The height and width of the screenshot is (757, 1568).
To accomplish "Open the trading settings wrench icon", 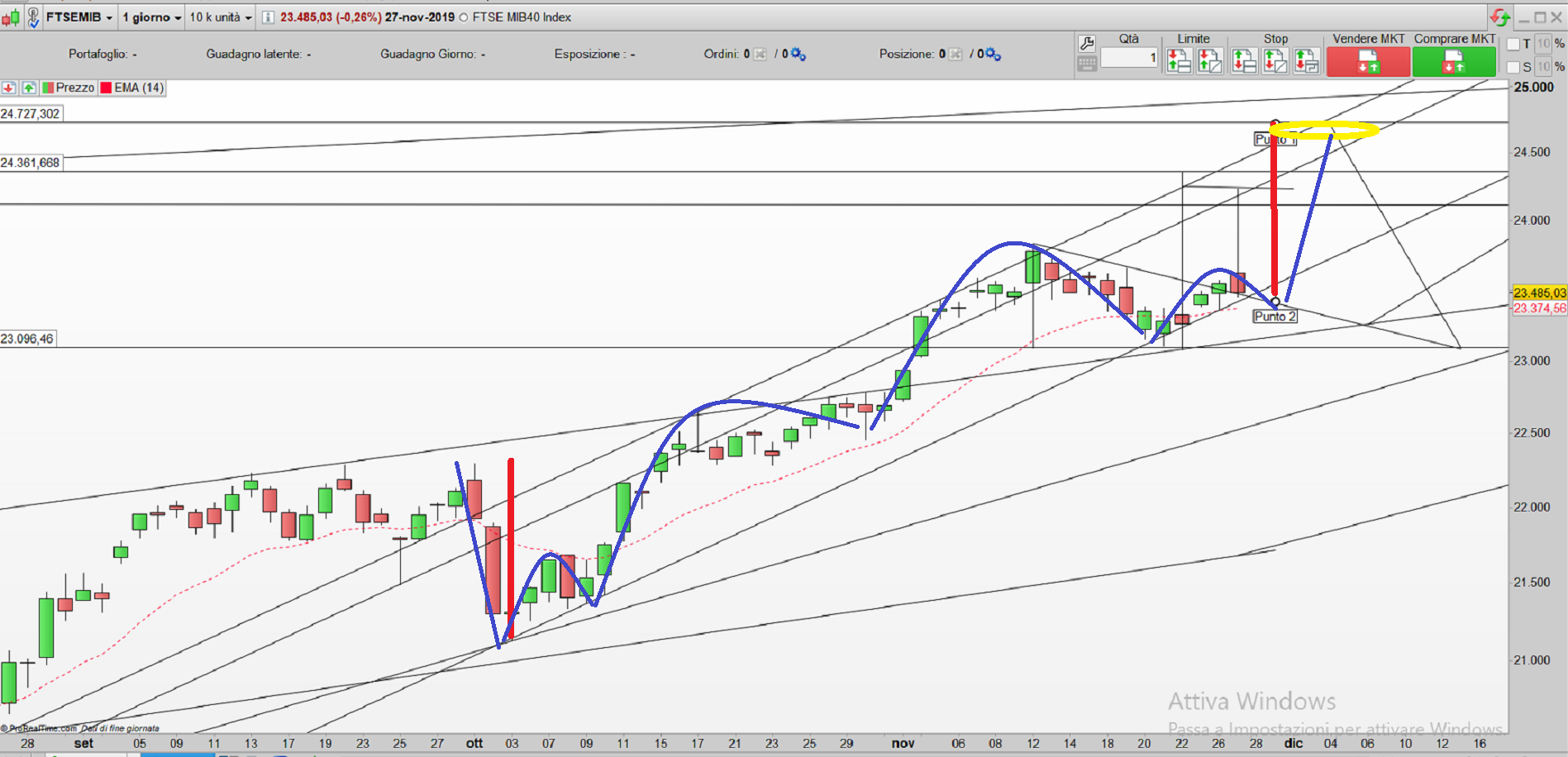I will (1087, 44).
